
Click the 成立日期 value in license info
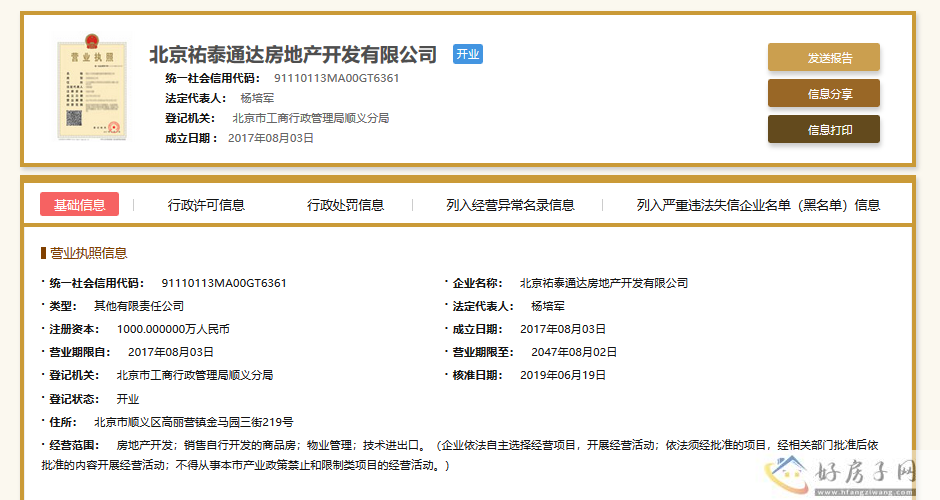click(563, 329)
